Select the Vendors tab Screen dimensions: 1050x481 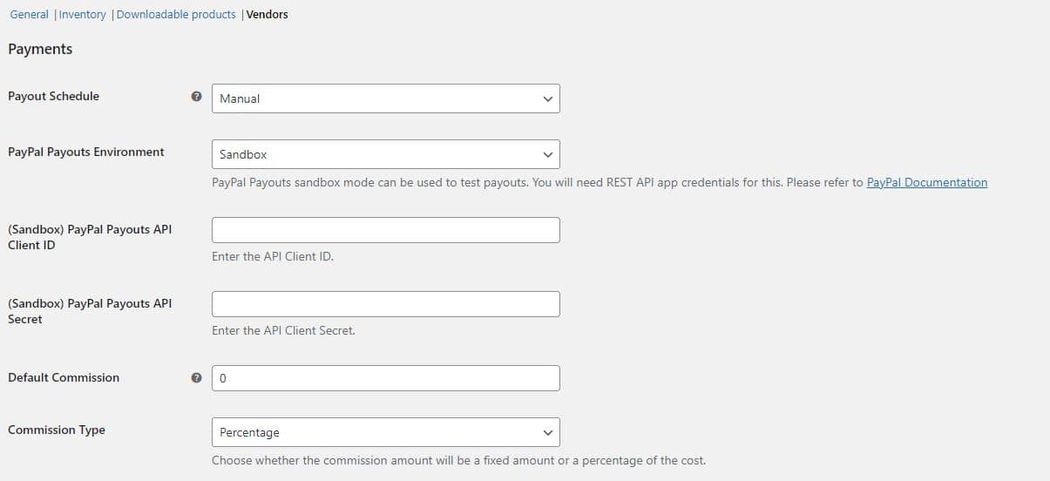267,14
